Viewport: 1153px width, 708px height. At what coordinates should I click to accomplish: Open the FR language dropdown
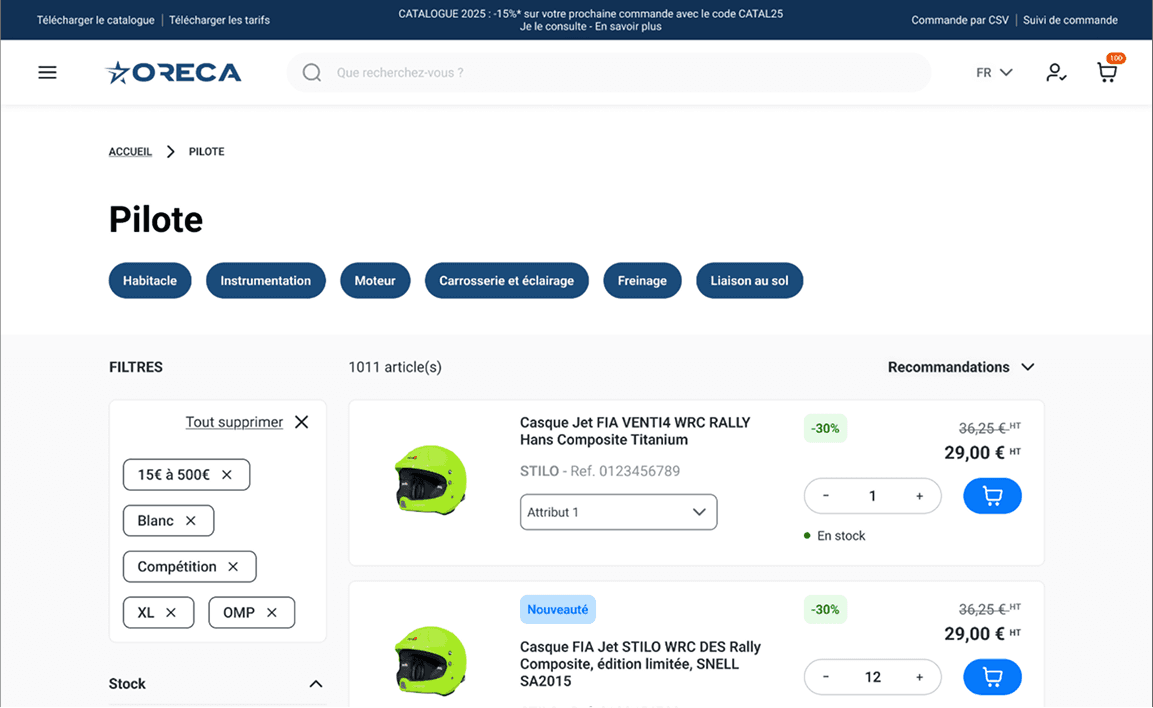pos(994,72)
